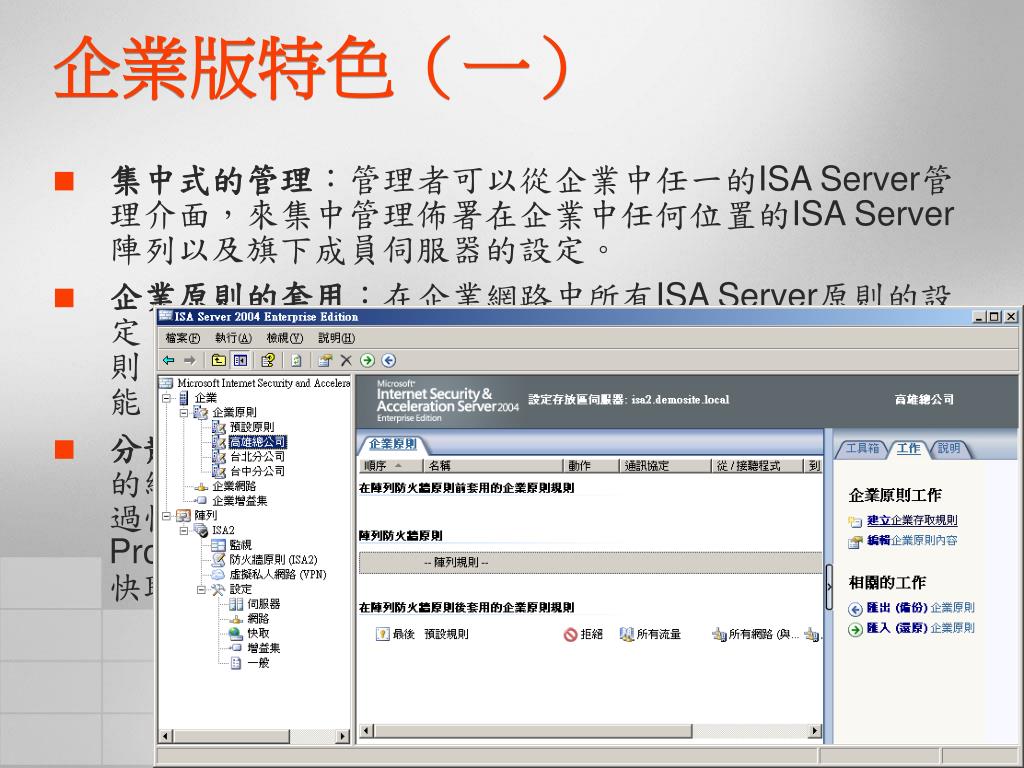This screenshot has height=768, width=1024.
Task: Select 高雄總公司 policy in tree
Action: tap(257, 442)
